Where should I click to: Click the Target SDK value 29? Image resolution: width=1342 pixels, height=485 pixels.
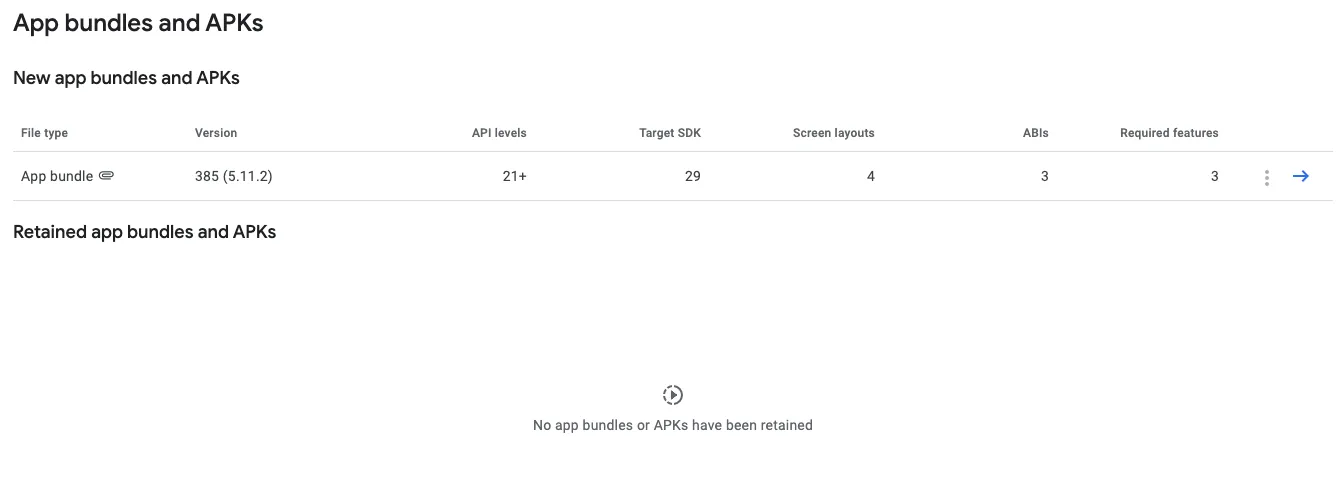pos(692,176)
